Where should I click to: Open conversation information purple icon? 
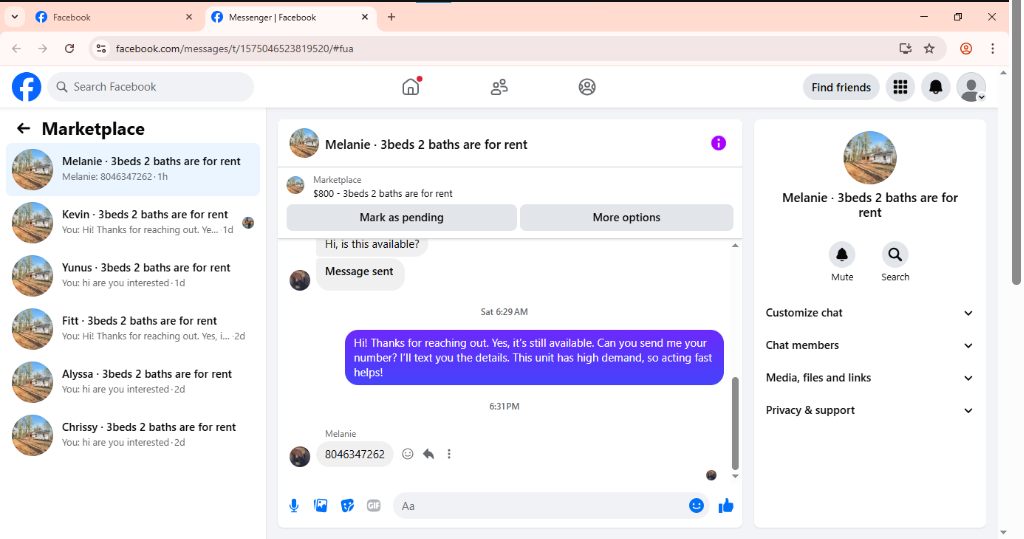click(x=718, y=143)
